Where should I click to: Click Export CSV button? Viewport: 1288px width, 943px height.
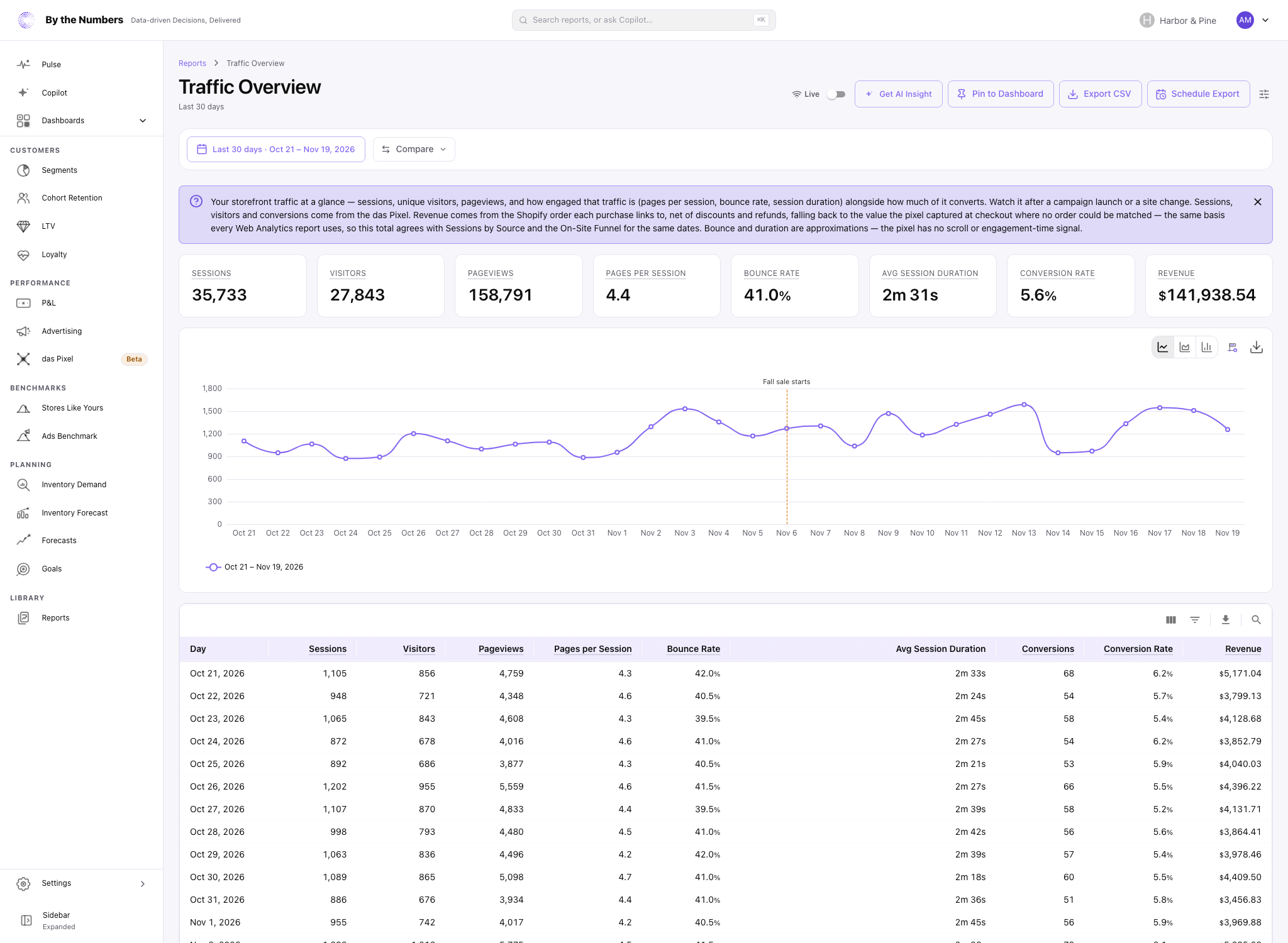tap(1100, 94)
